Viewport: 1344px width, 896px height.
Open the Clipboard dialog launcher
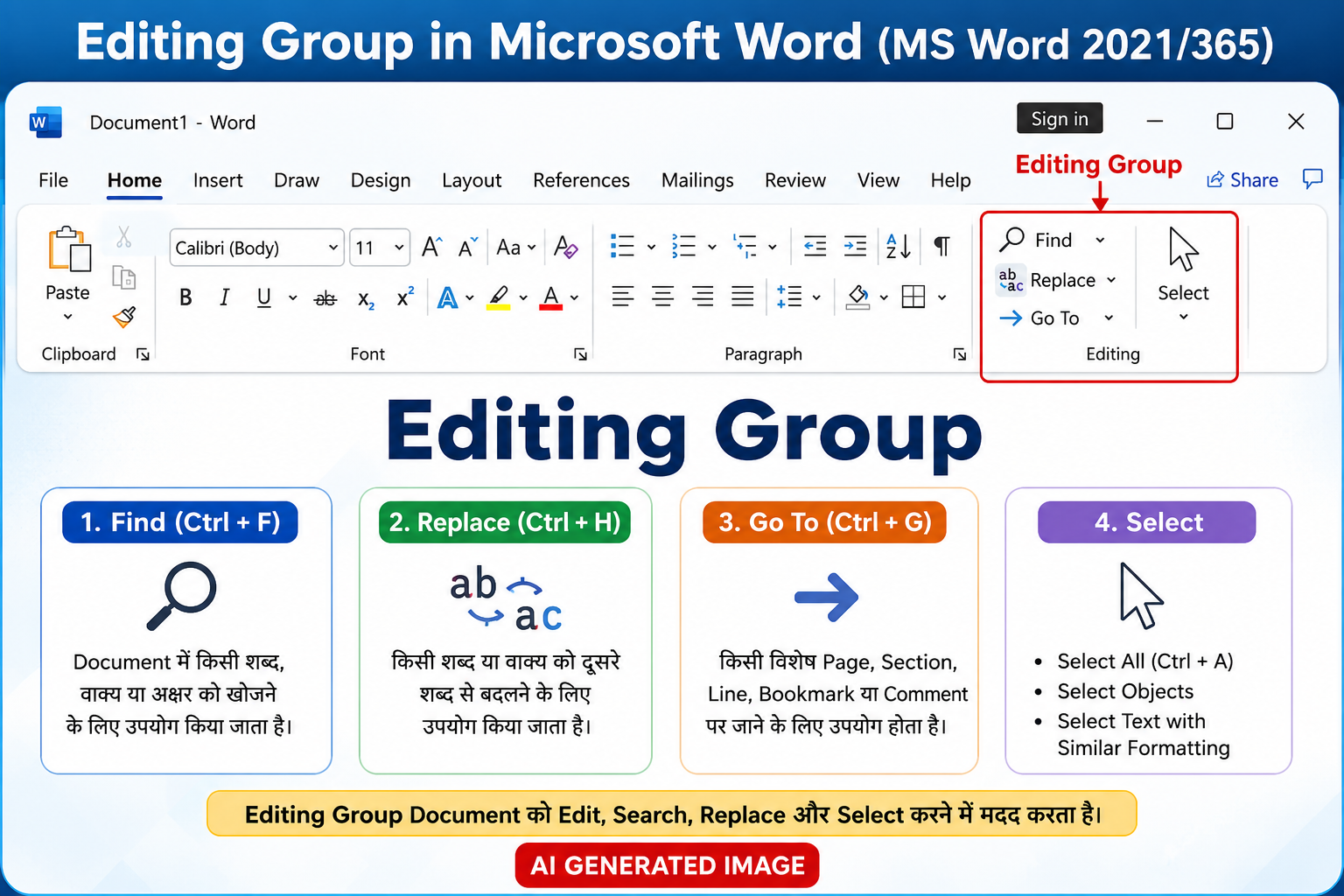[143, 354]
